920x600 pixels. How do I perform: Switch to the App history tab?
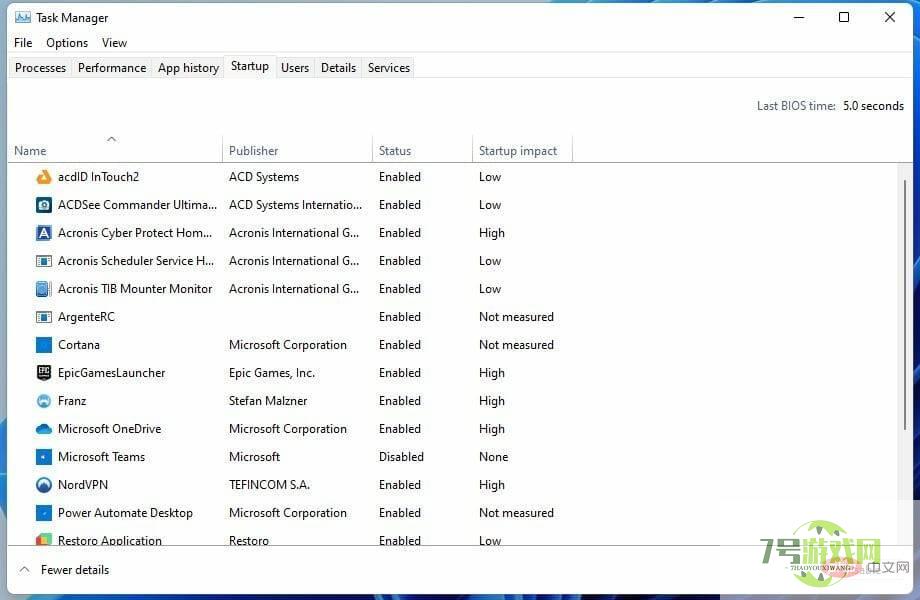(x=188, y=68)
